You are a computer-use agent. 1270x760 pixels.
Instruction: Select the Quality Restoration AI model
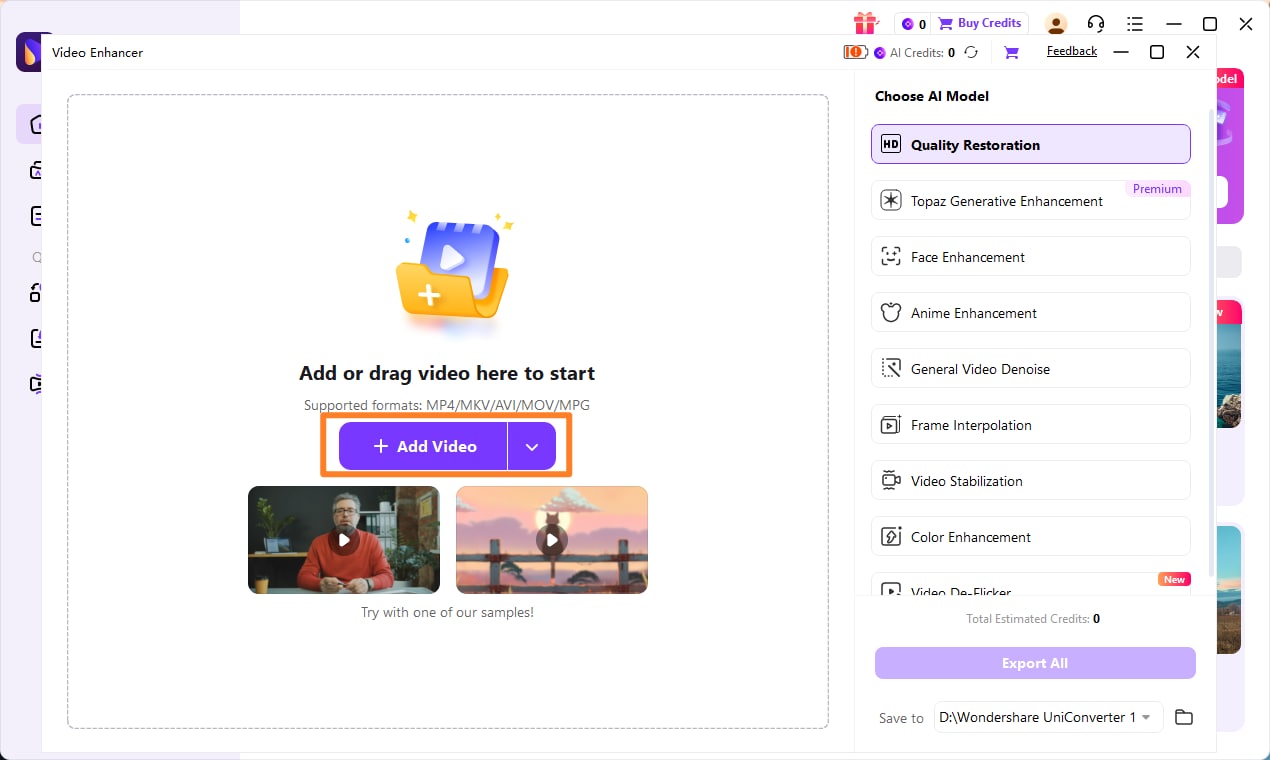pyautogui.click(x=1030, y=144)
